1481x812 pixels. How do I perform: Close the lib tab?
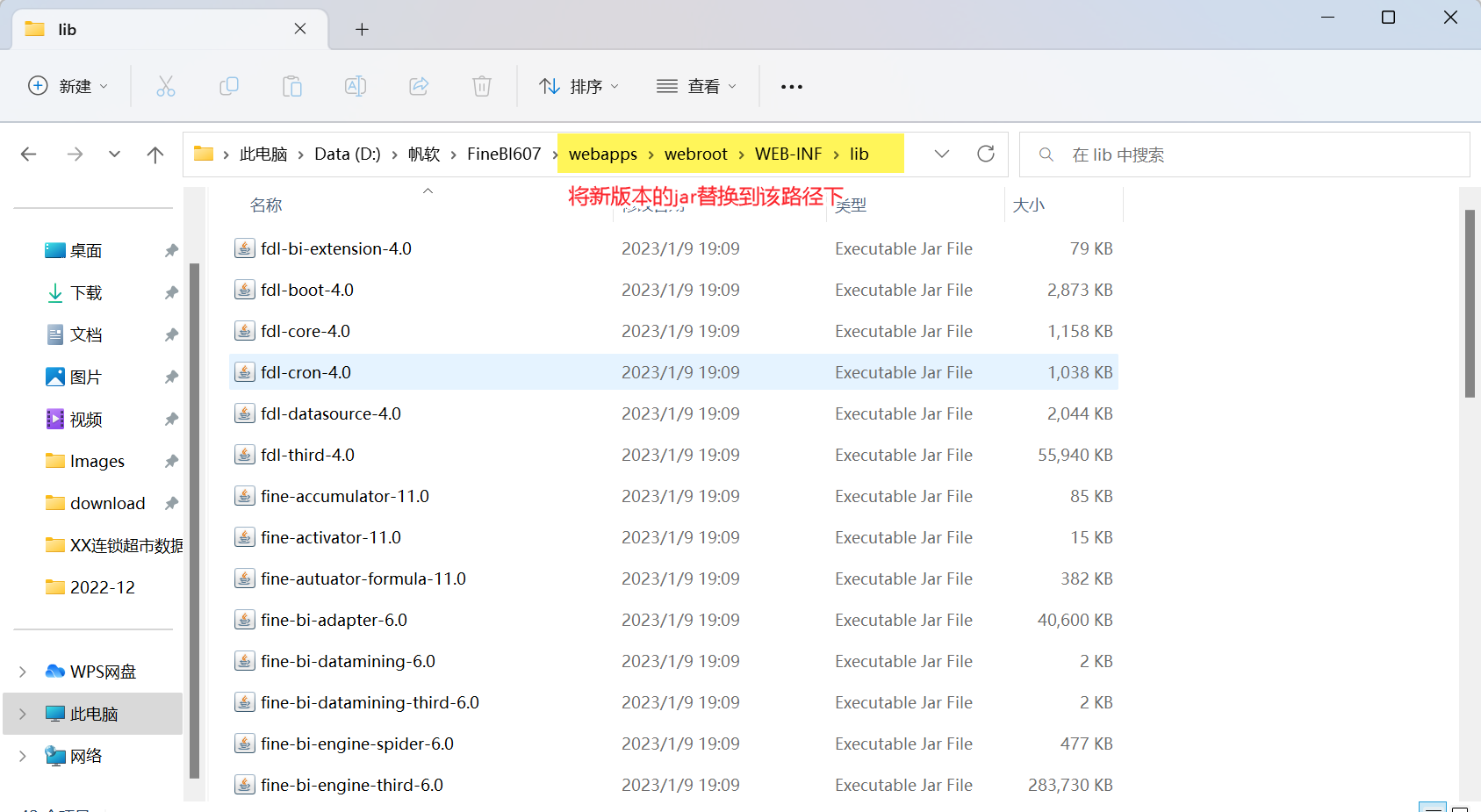pos(300,29)
